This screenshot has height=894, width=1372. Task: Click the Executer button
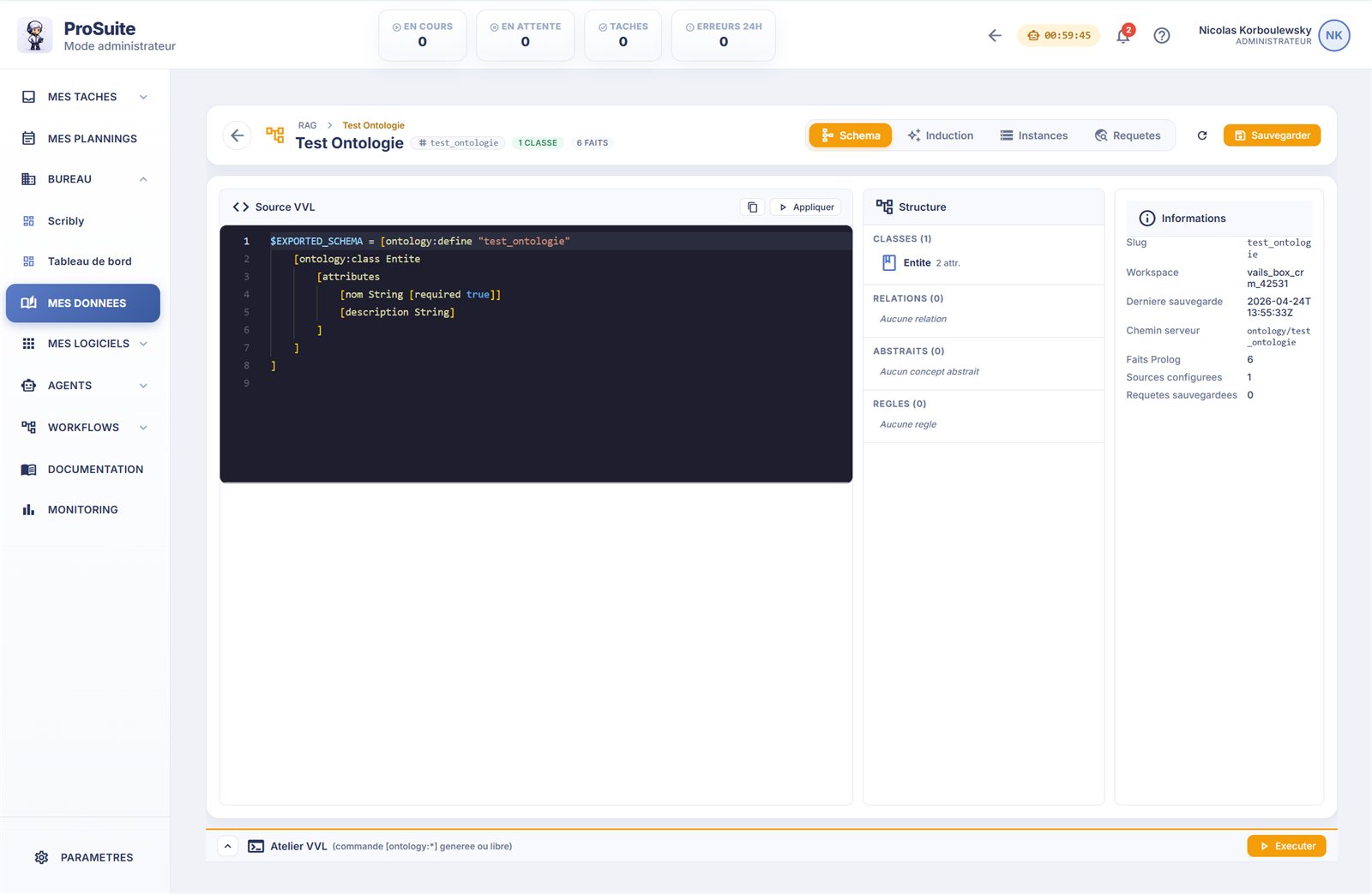[1286, 846]
